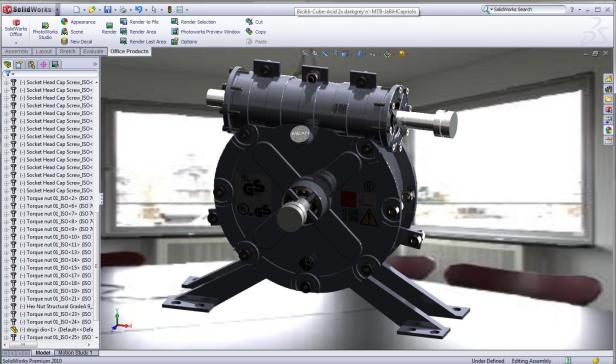Screen dimensions: 616x364
Task: Switch to the Sketch tab
Action: click(68, 51)
